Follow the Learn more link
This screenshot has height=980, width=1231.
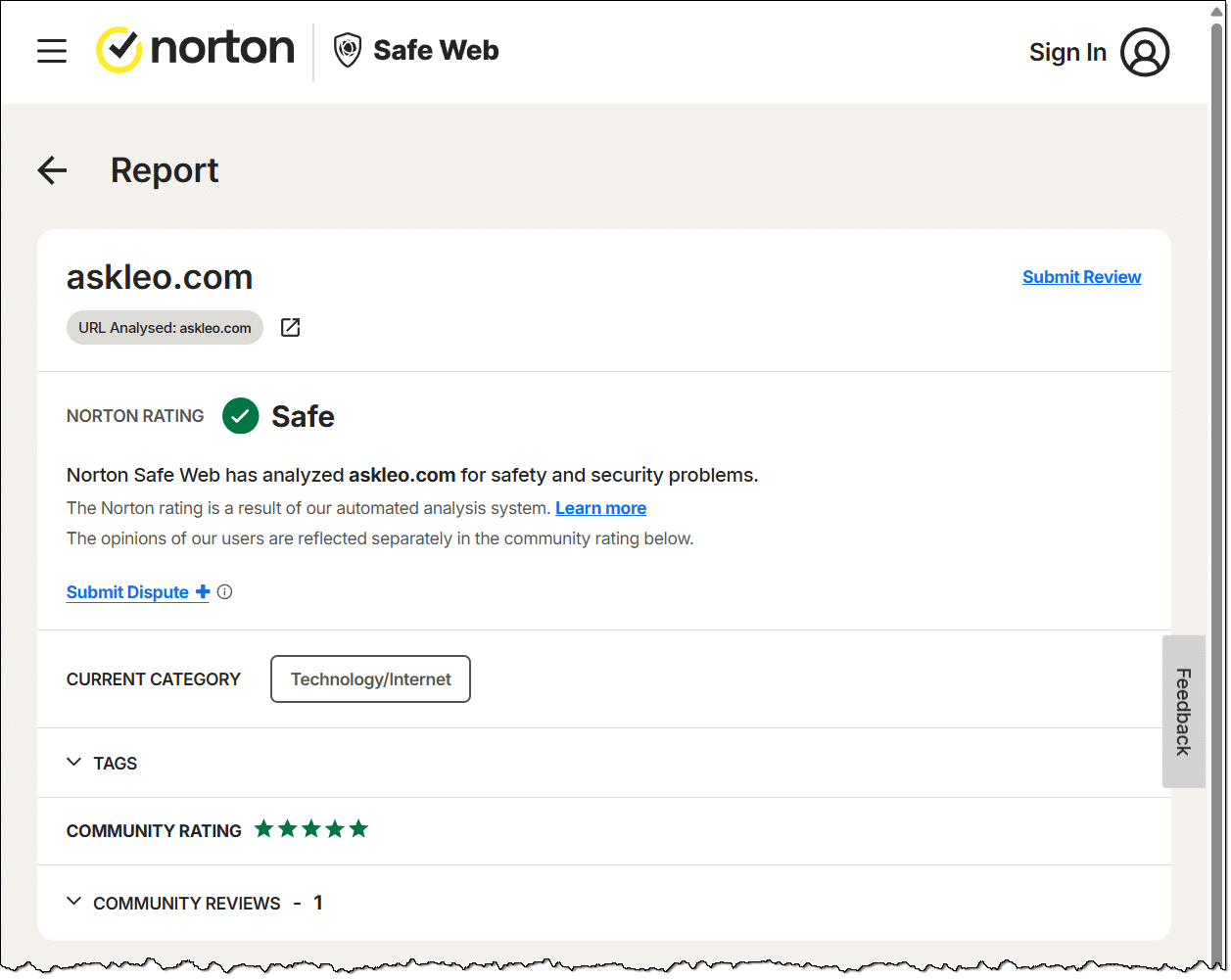coord(600,508)
